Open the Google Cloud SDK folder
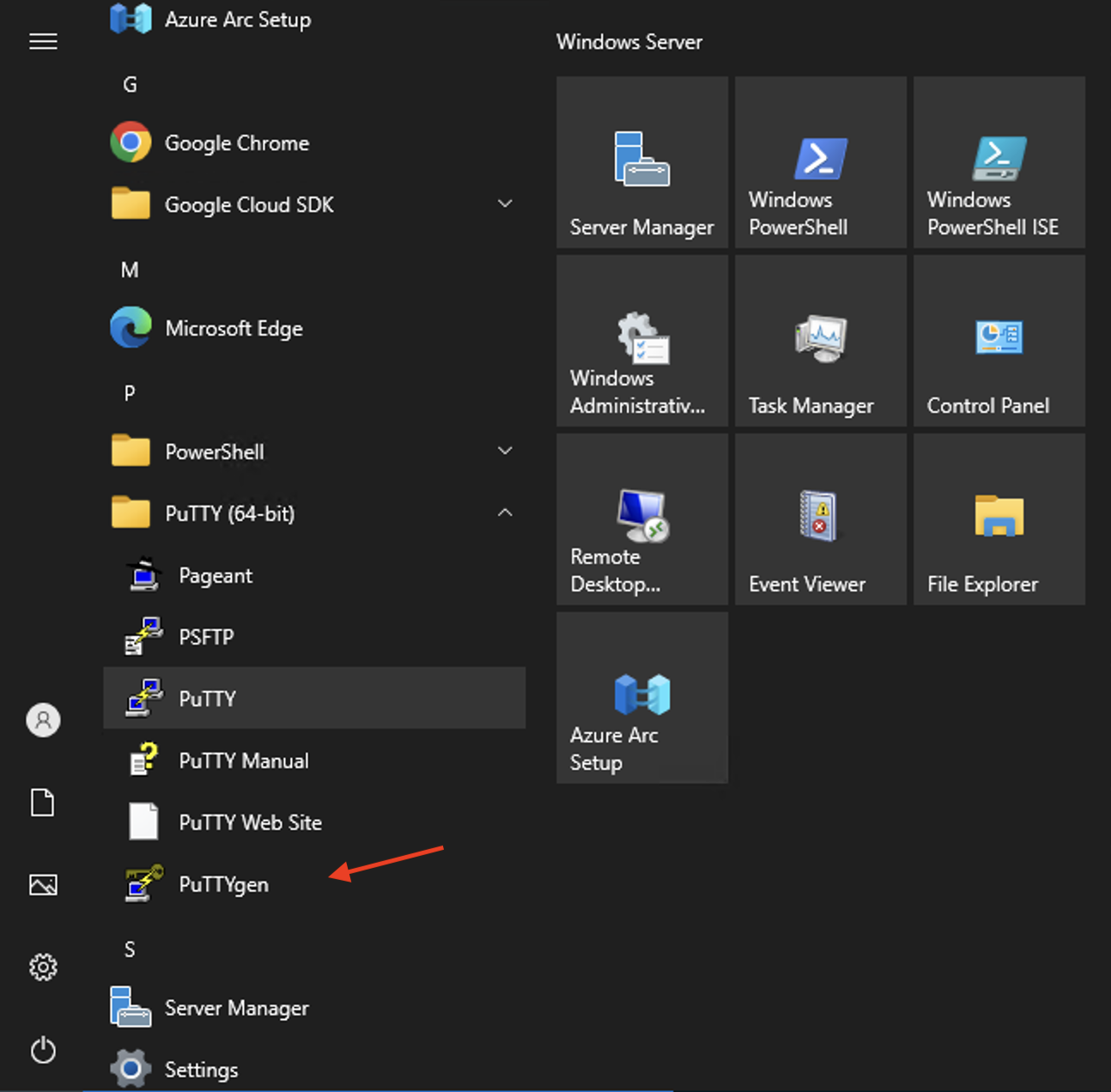 pos(314,204)
